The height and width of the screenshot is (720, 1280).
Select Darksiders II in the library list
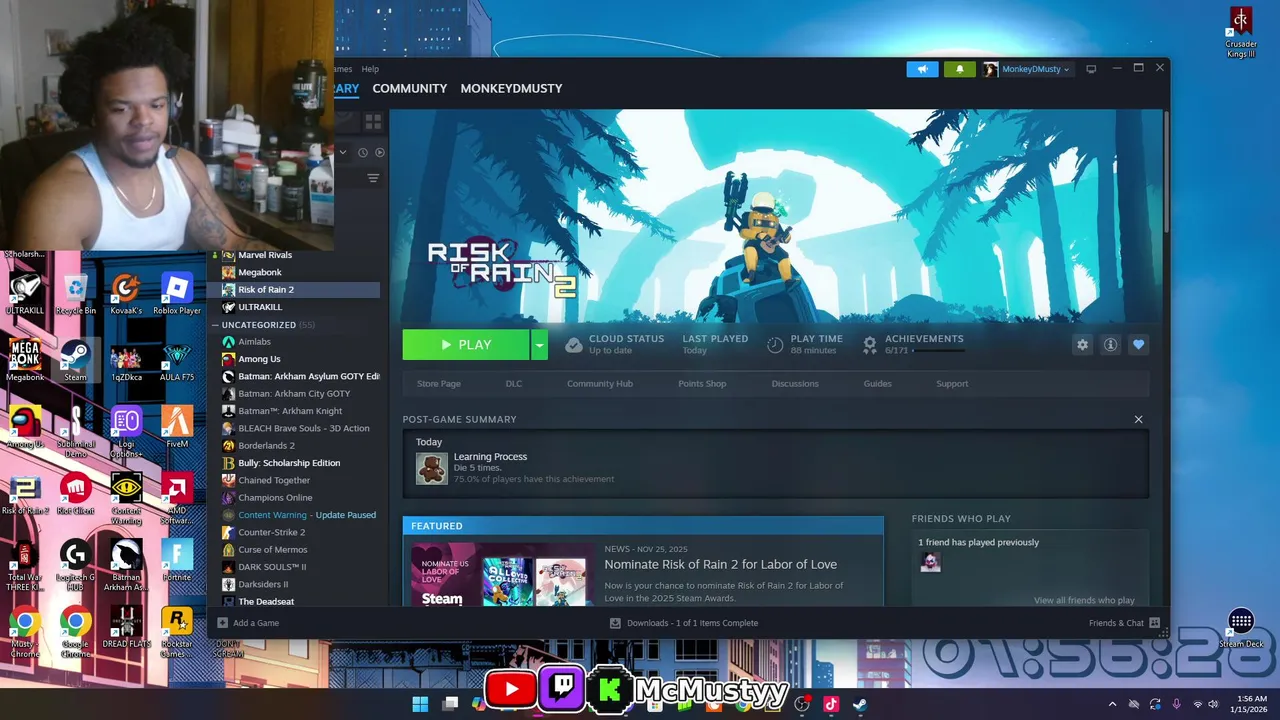[x=263, y=584]
